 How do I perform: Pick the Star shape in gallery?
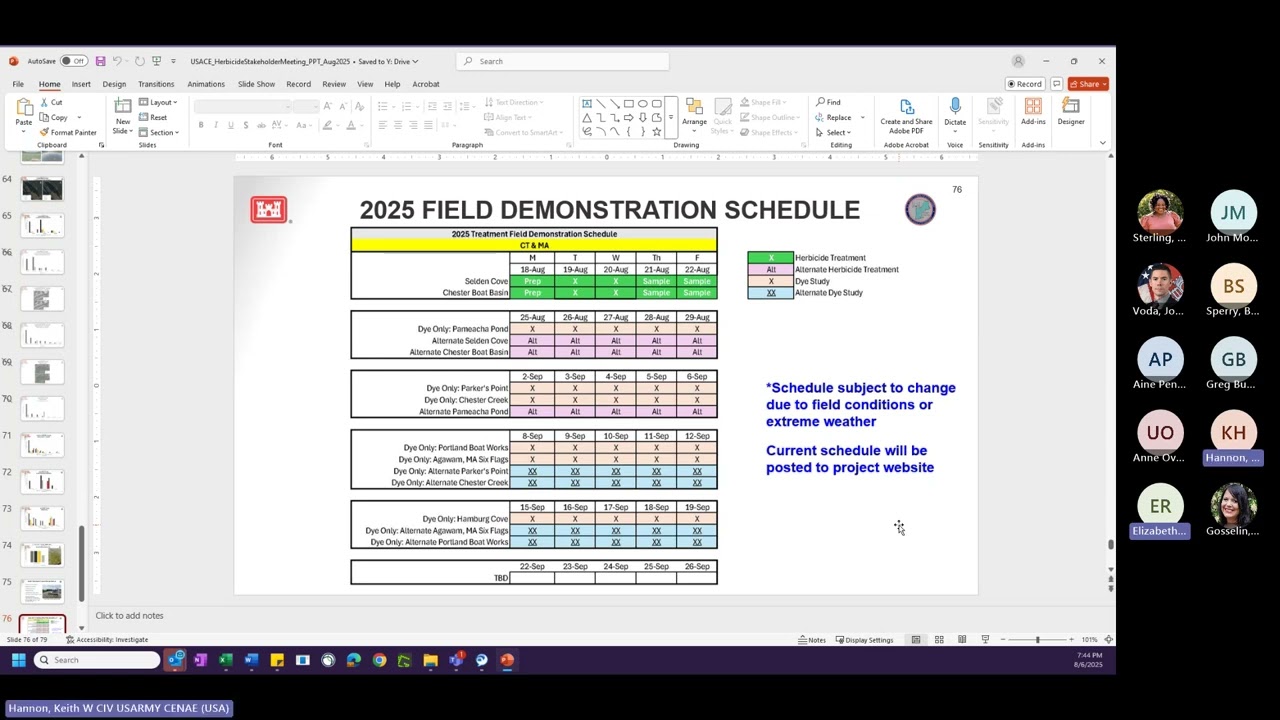coord(656,131)
